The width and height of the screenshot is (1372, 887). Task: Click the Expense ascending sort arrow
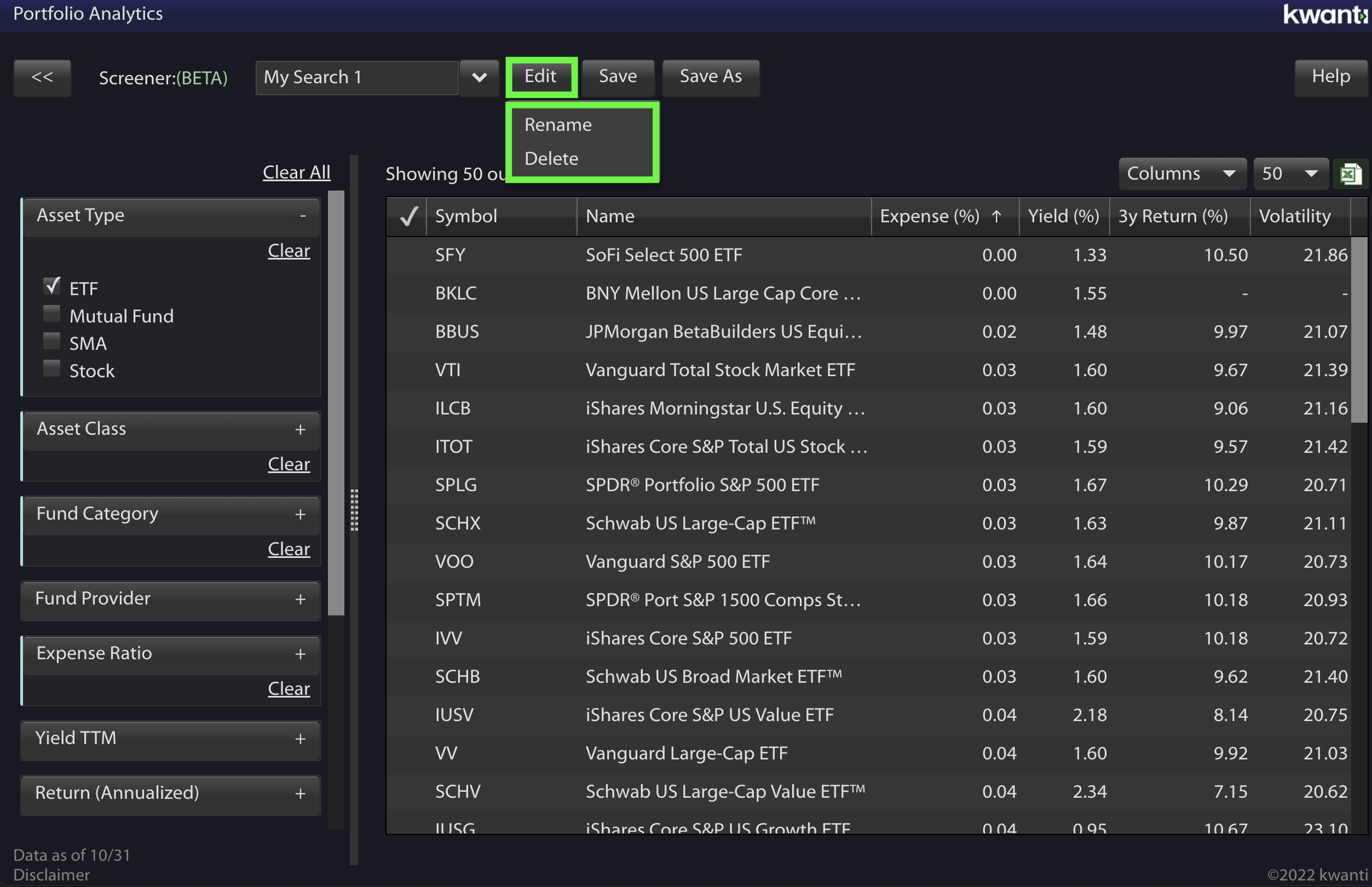click(x=996, y=216)
